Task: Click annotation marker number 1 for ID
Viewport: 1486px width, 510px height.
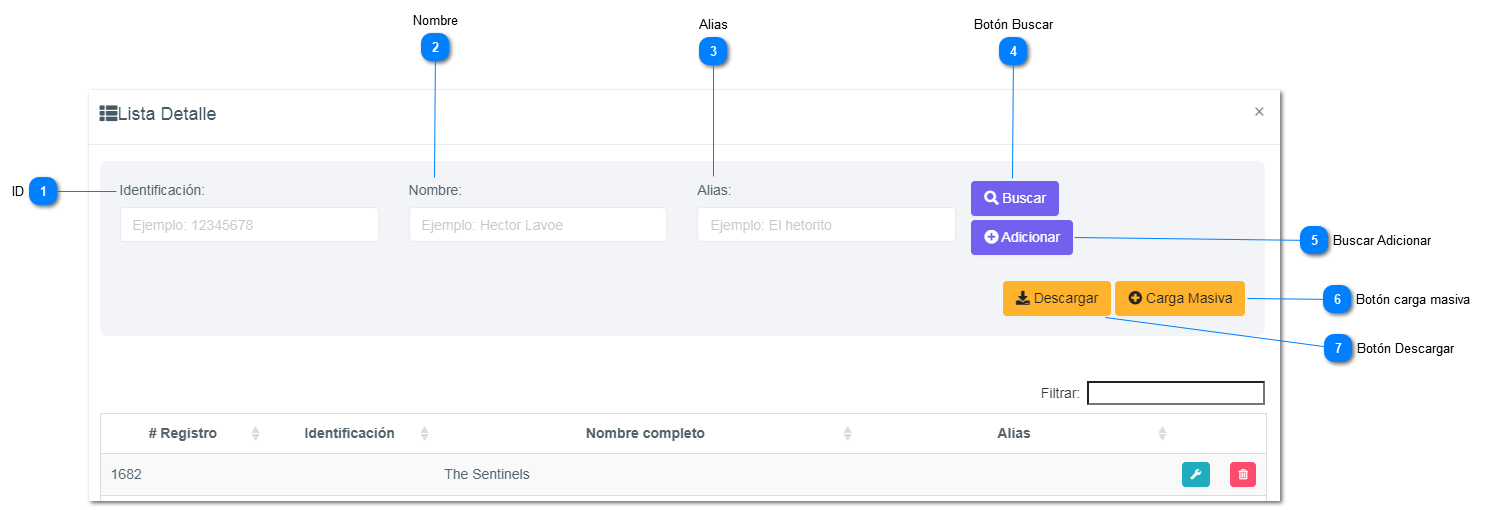Action: coord(43,191)
